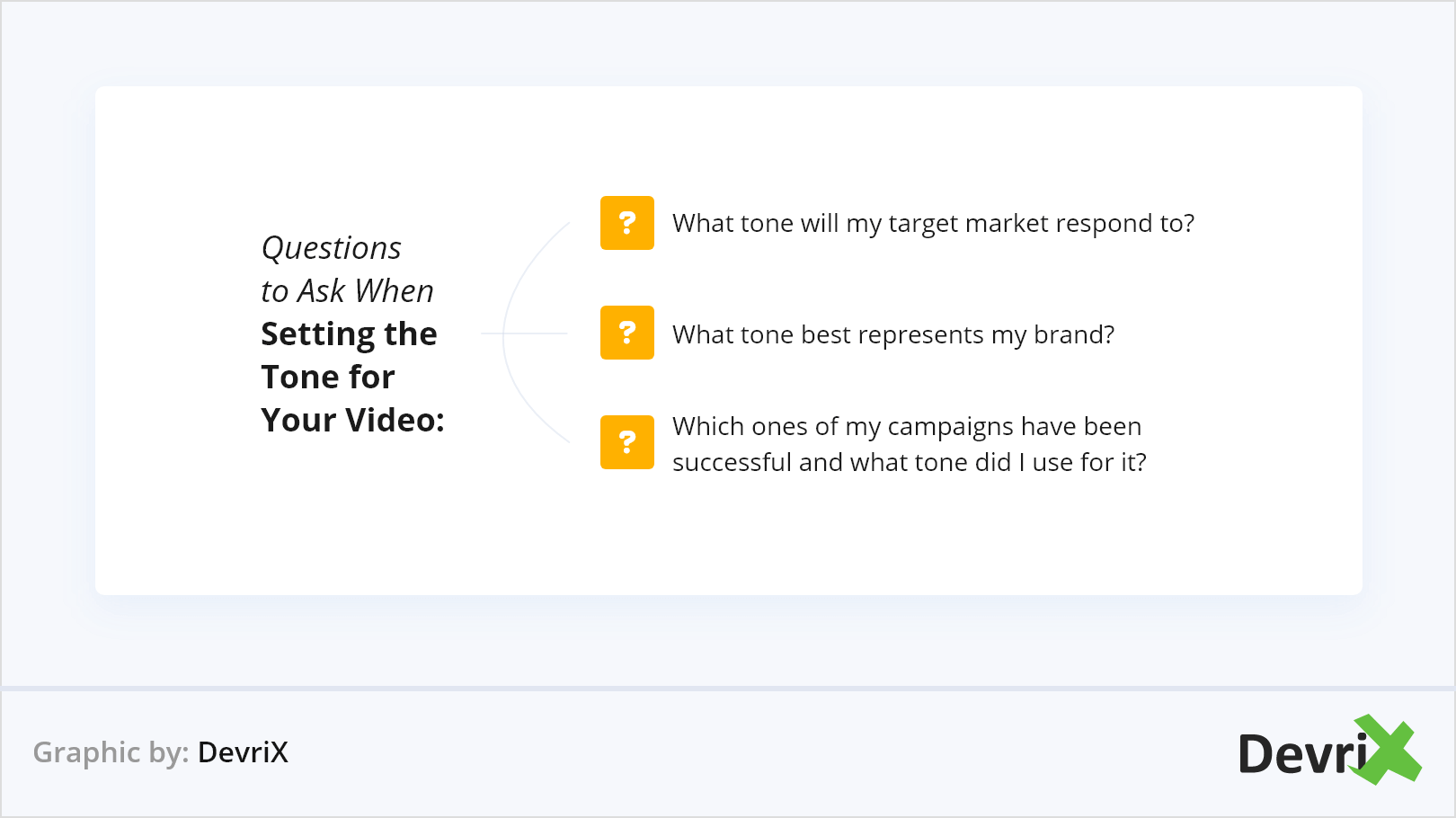1456x818 pixels.
Task: Click the middle orange question mark icon
Action: 627,333
